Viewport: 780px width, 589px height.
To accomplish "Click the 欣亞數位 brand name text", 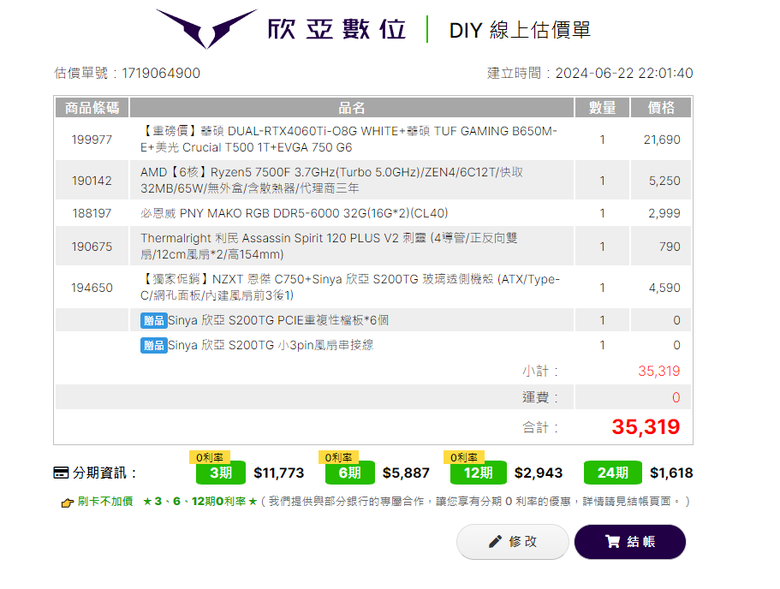I will tap(337, 29).
